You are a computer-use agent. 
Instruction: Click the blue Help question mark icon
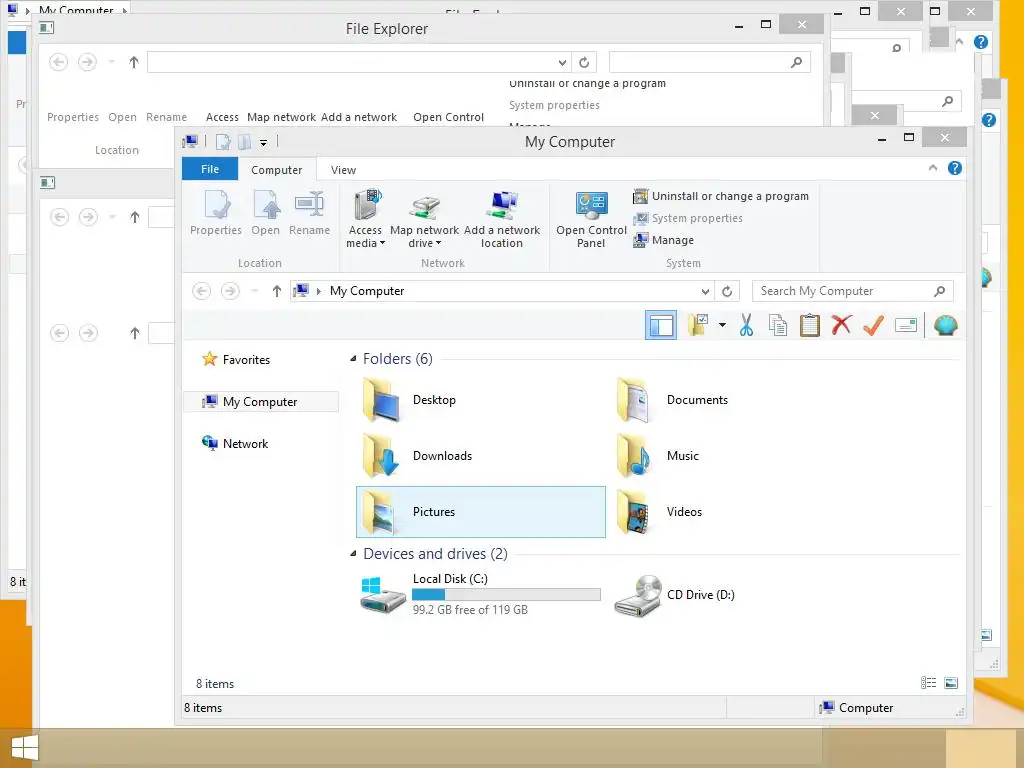pyautogui.click(x=955, y=168)
